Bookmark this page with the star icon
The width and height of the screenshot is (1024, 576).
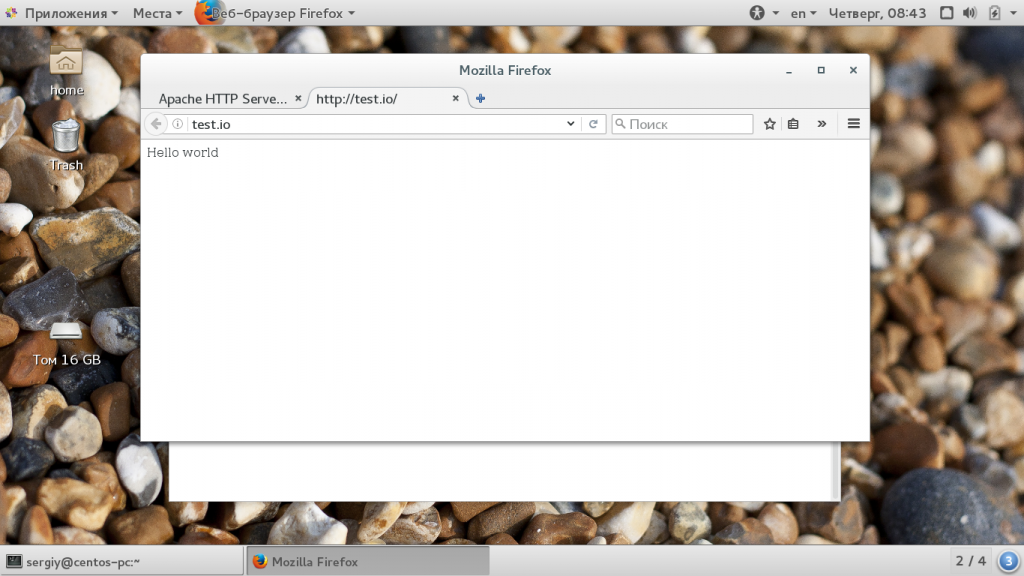(770, 123)
